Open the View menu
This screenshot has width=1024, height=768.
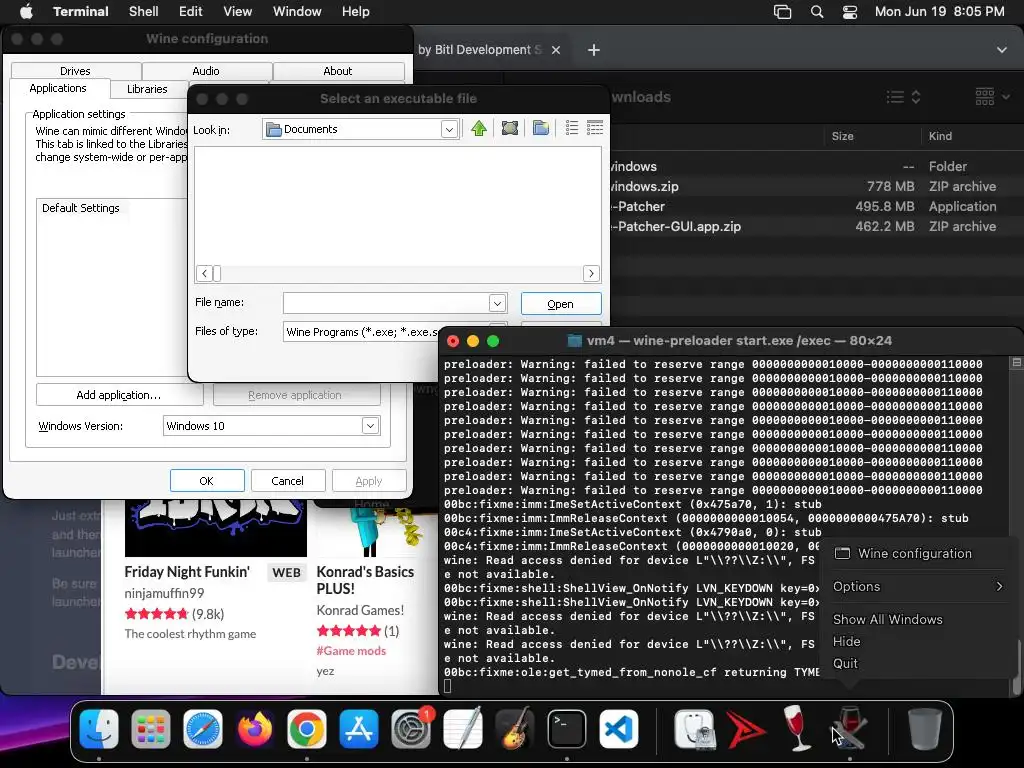237,12
